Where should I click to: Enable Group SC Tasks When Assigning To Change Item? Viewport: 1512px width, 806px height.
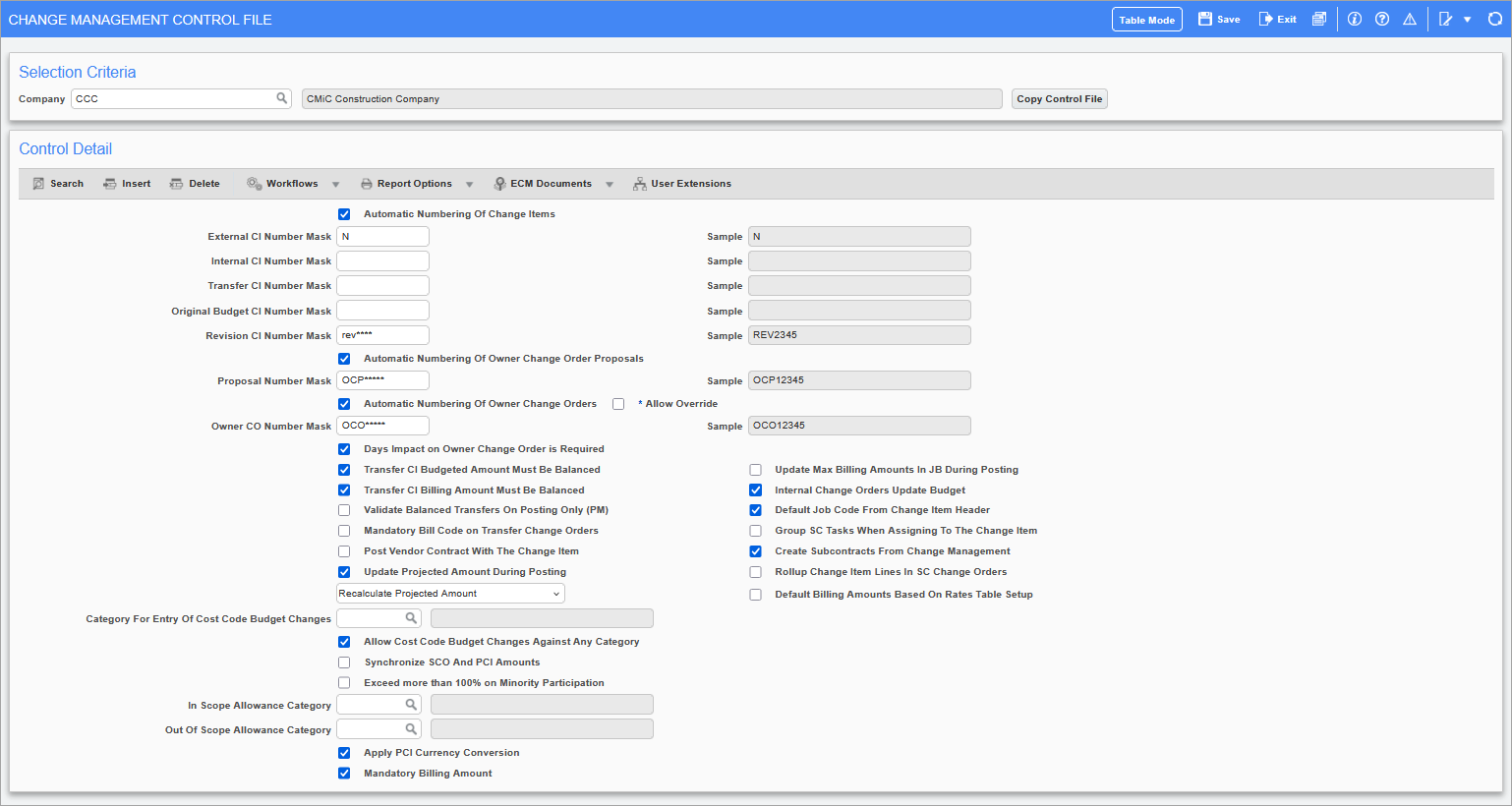[755, 531]
